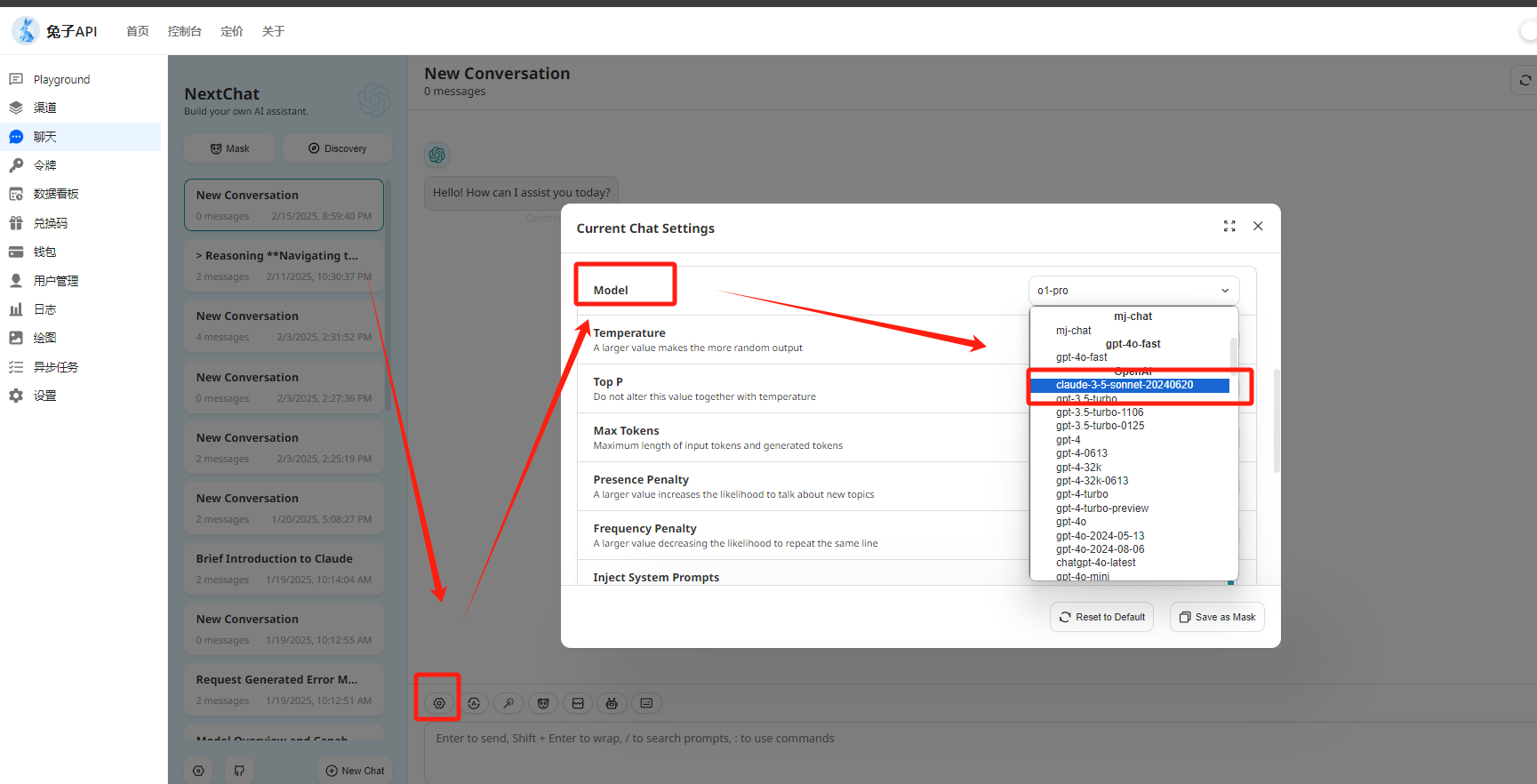Click into the message input box

(x=889, y=751)
